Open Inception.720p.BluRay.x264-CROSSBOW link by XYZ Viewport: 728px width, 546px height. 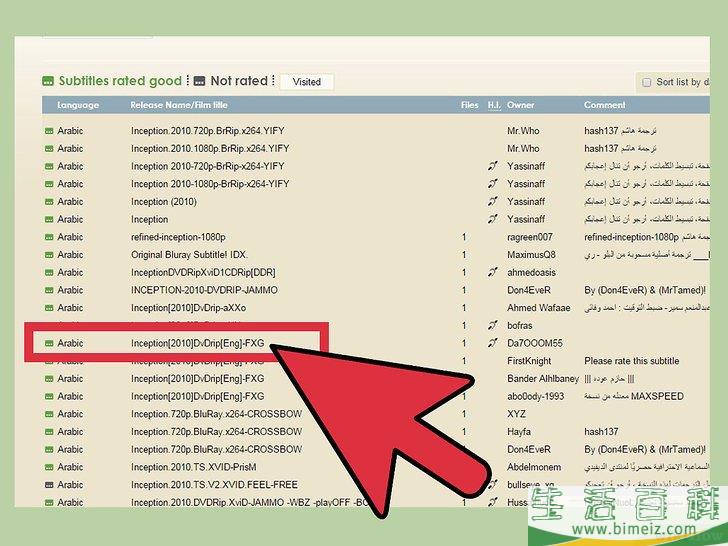pos(216,414)
